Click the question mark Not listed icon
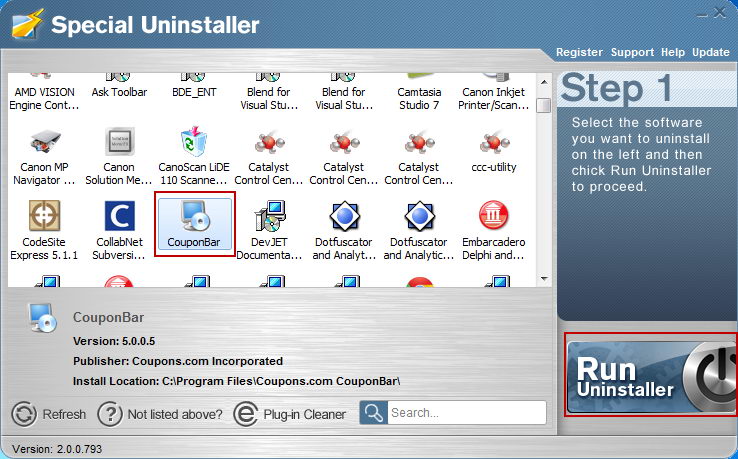This screenshot has width=738, height=459. coord(110,414)
